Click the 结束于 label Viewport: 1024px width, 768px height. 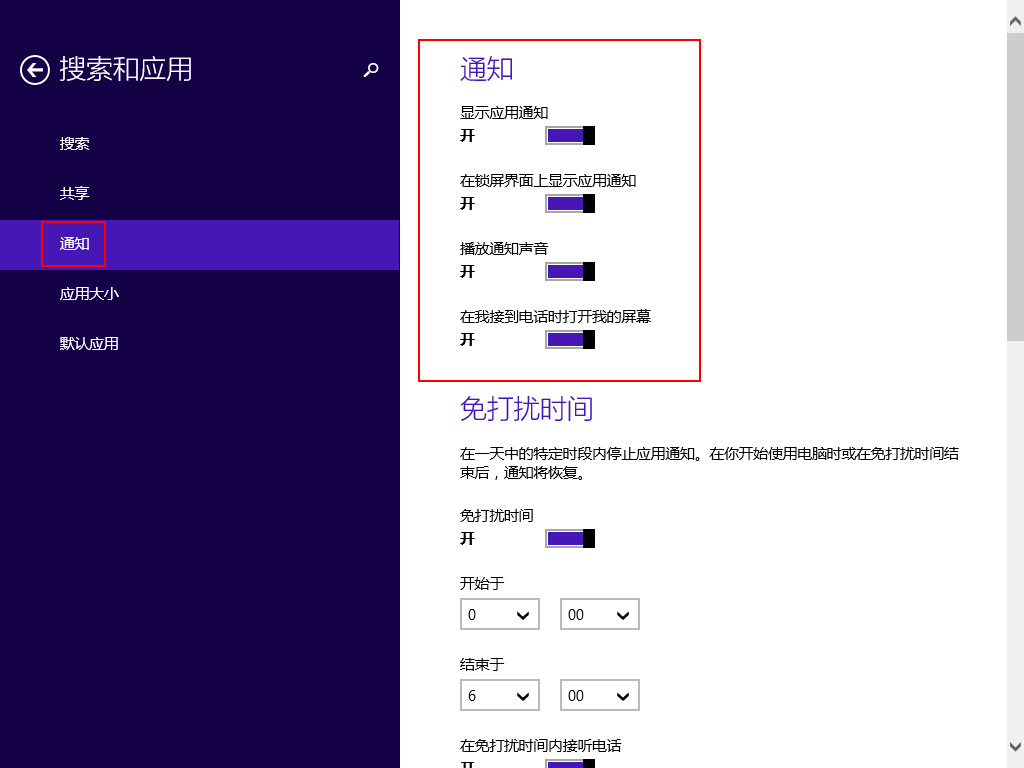[482, 664]
